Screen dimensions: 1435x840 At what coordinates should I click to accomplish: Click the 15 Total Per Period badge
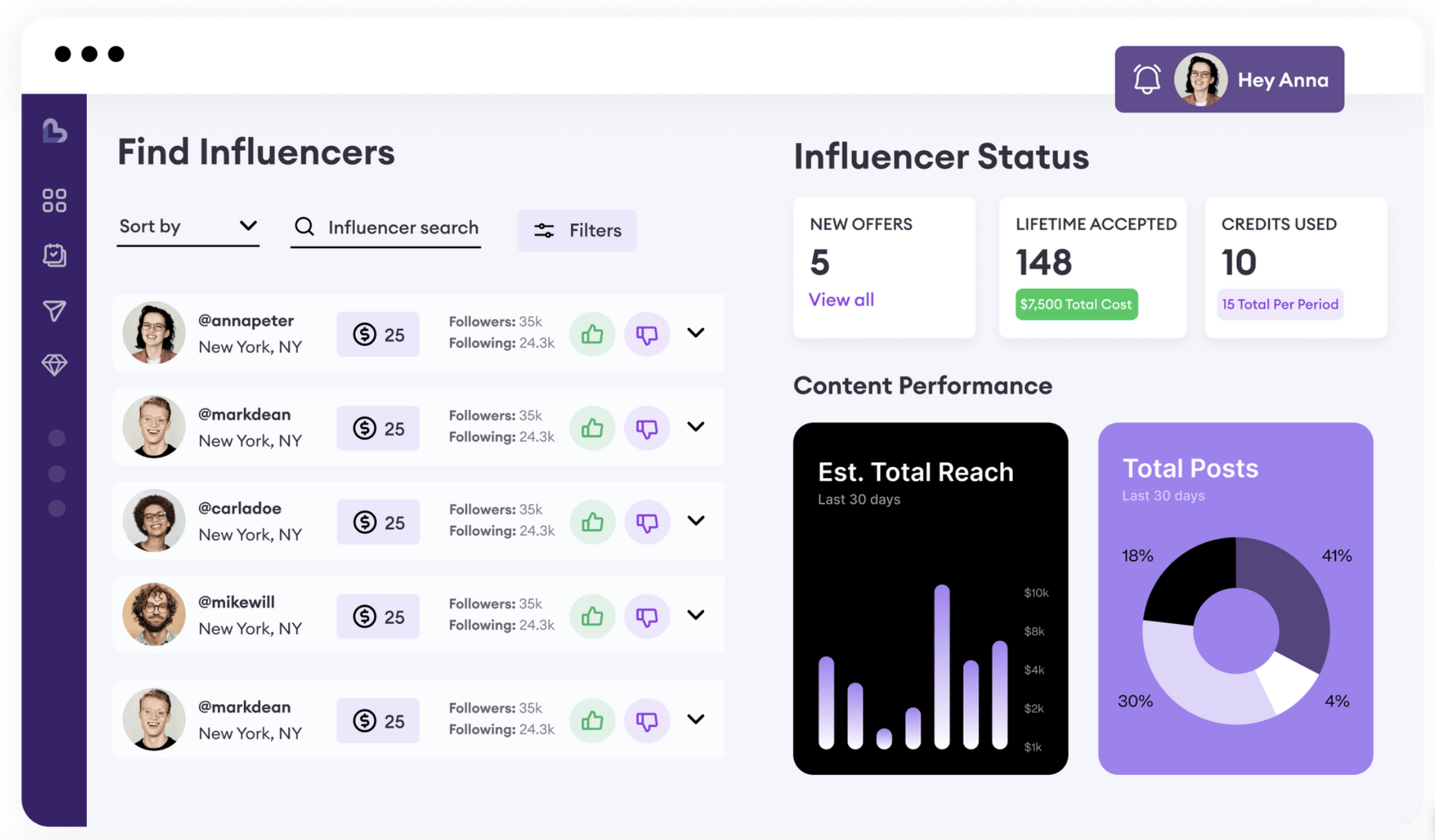(1279, 304)
